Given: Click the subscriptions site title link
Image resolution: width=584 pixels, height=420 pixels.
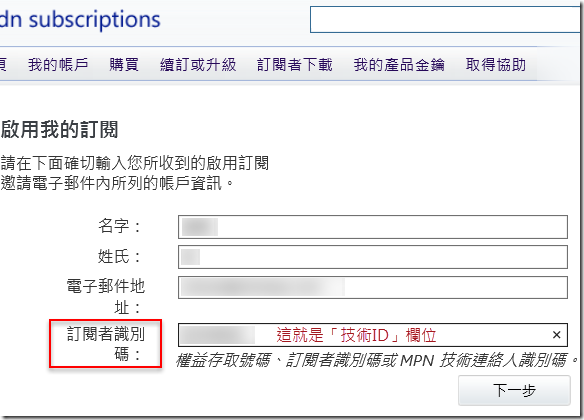Looking at the screenshot, I should pyautogui.click(x=80, y=19).
